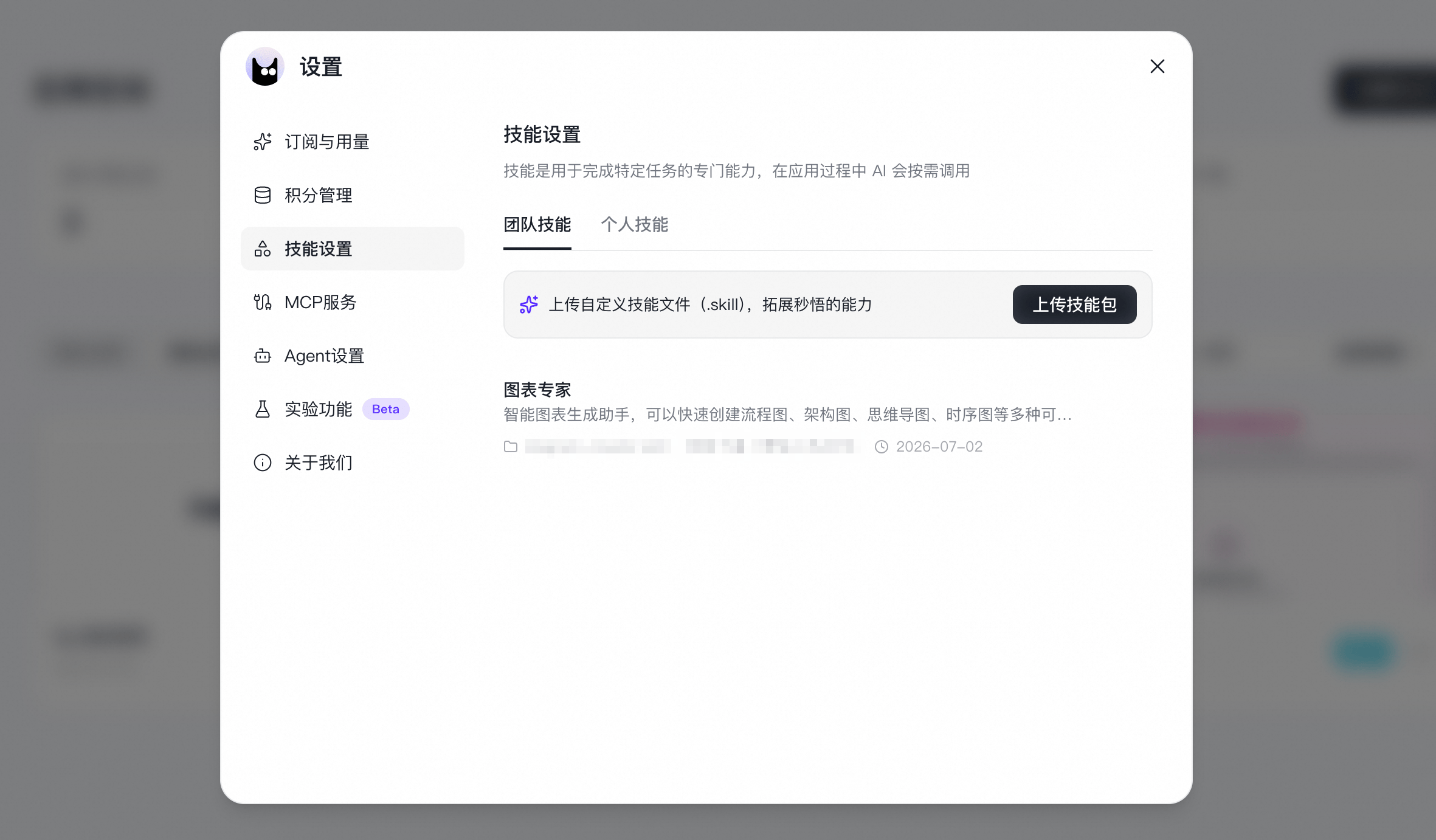Click the description 技能是用于完成特定任务的专门能力
This screenshot has width=1436, height=840.
(737, 171)
